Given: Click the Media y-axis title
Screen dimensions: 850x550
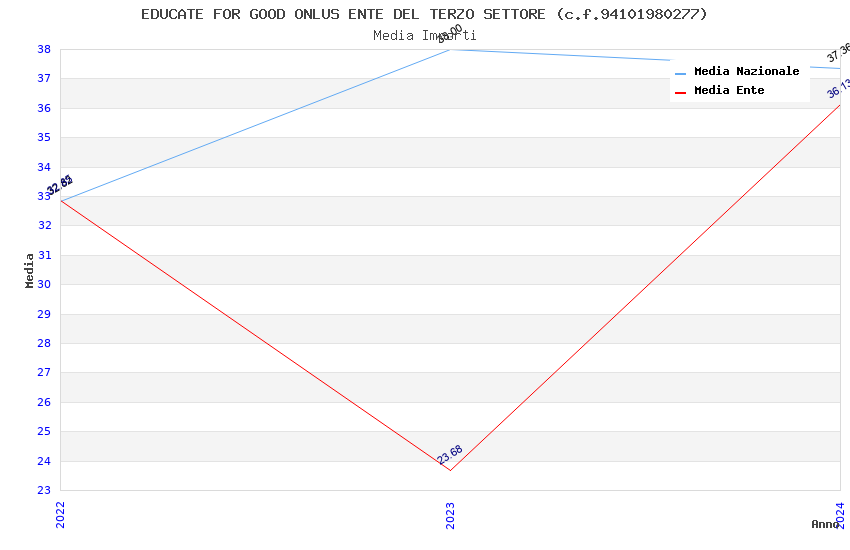Looking at the screenshot, I should (x=29, y=270).
